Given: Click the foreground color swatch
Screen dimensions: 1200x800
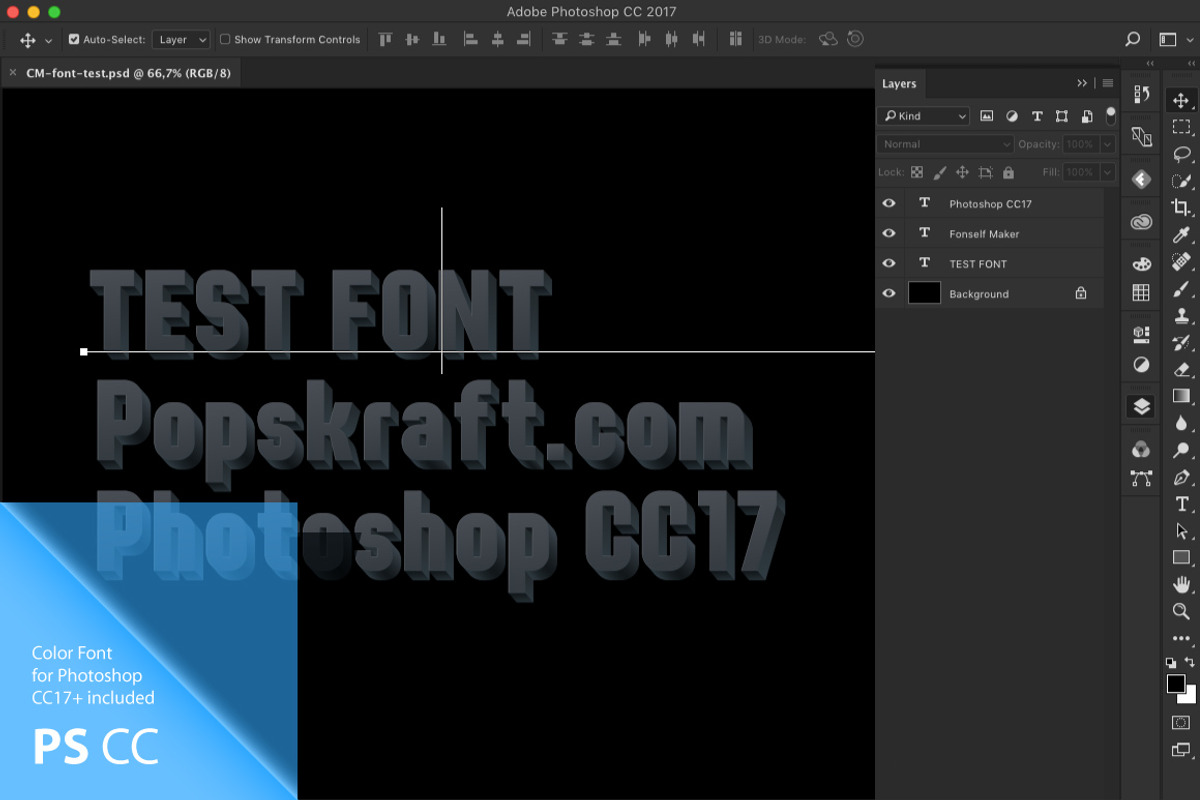Looking at the screenshot, I should (1176, 684).
